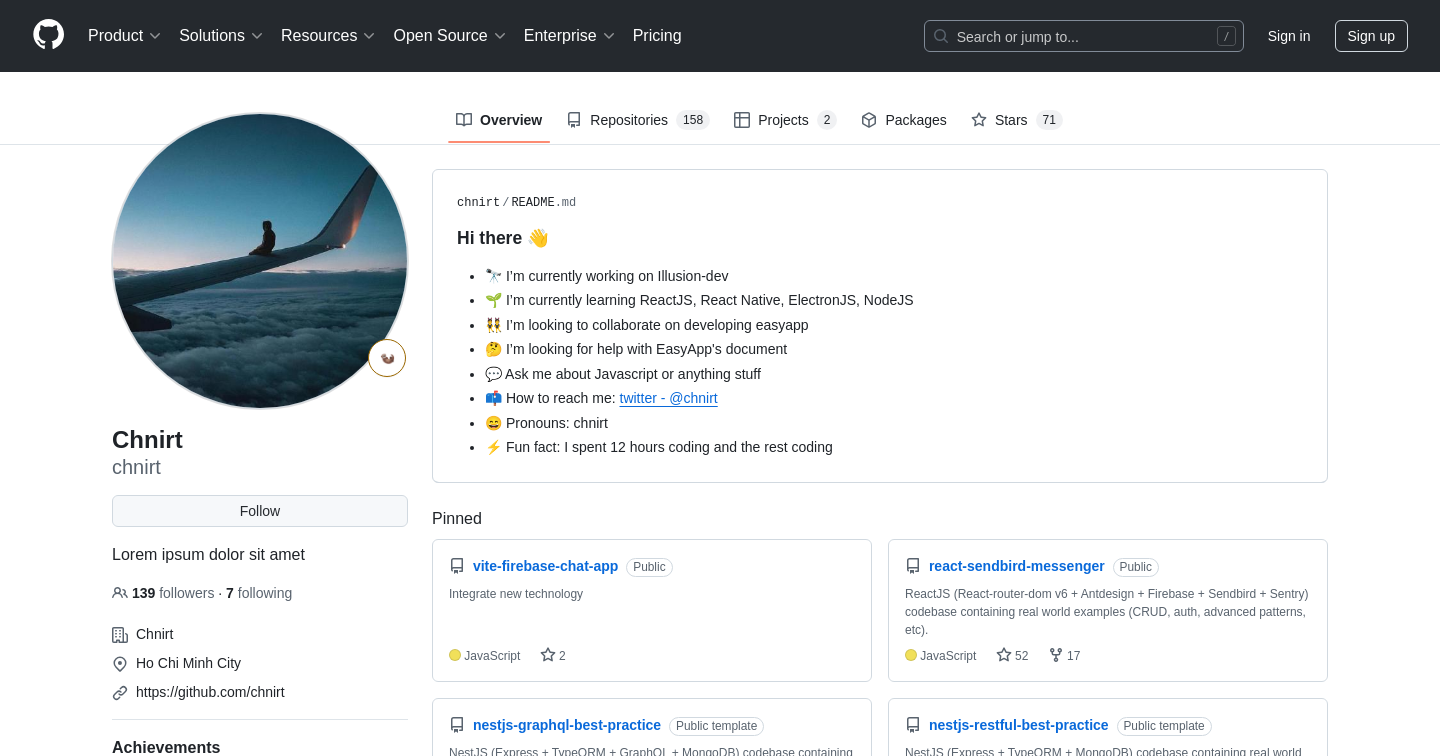Expand the Product menu
The image size is (1440, 756).
coord(124,36)
